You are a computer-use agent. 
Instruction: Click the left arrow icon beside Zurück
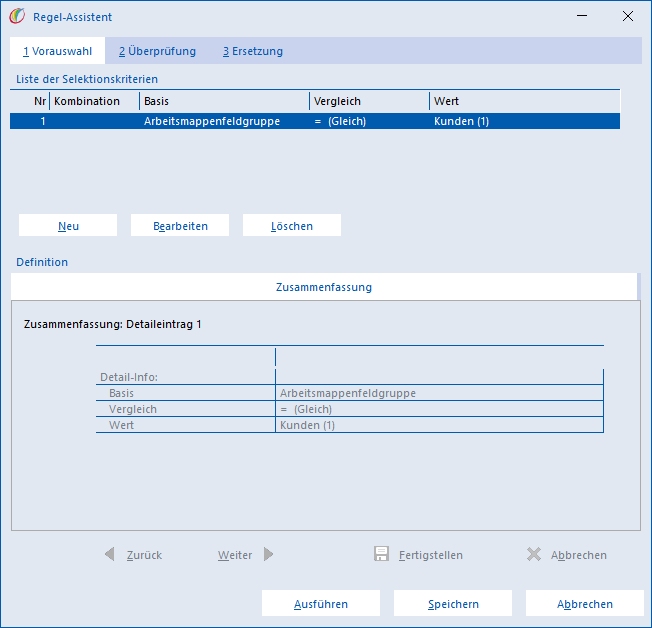click(109, 554)
